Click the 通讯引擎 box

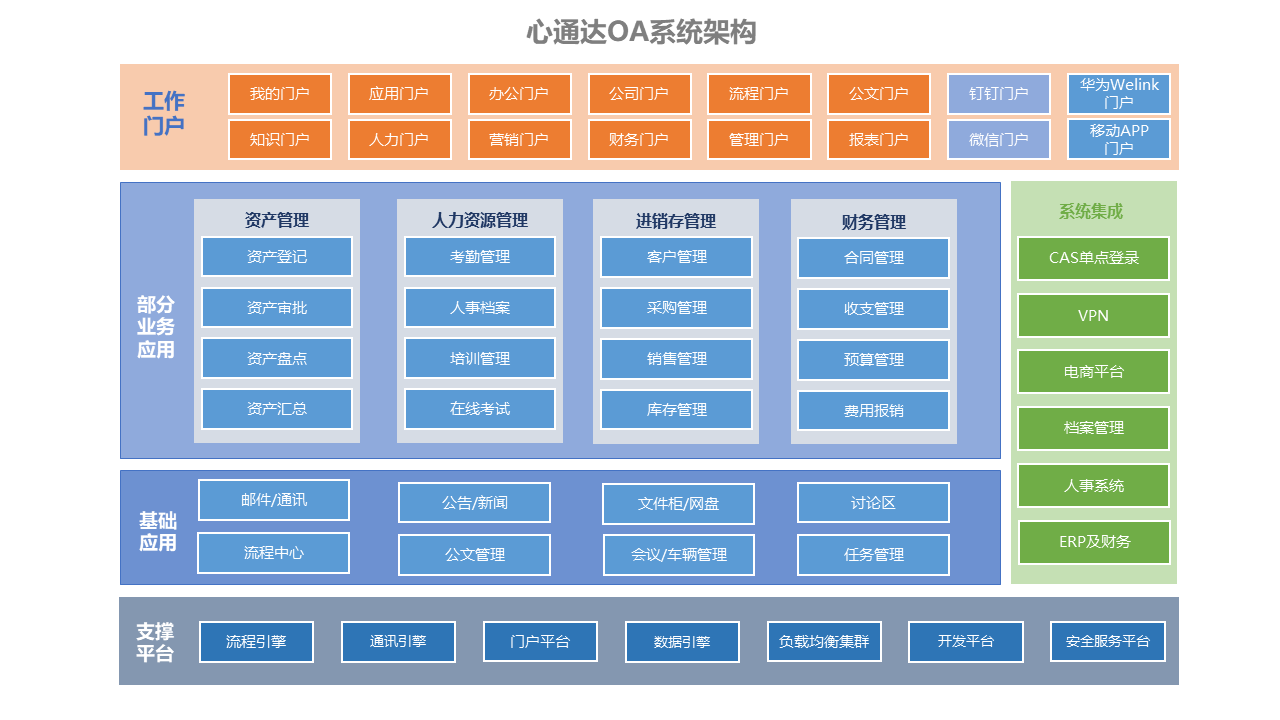coord(399,642)
